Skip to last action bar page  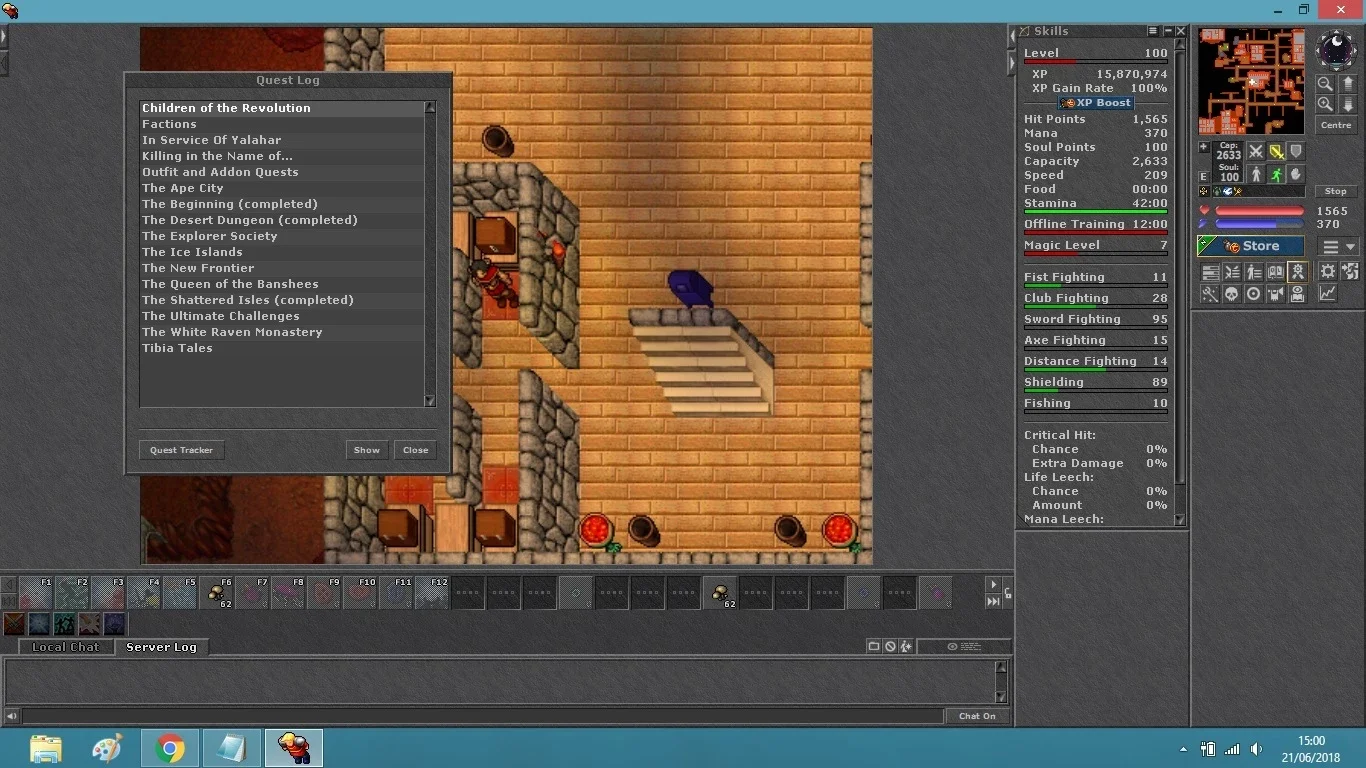pos(993,601)
